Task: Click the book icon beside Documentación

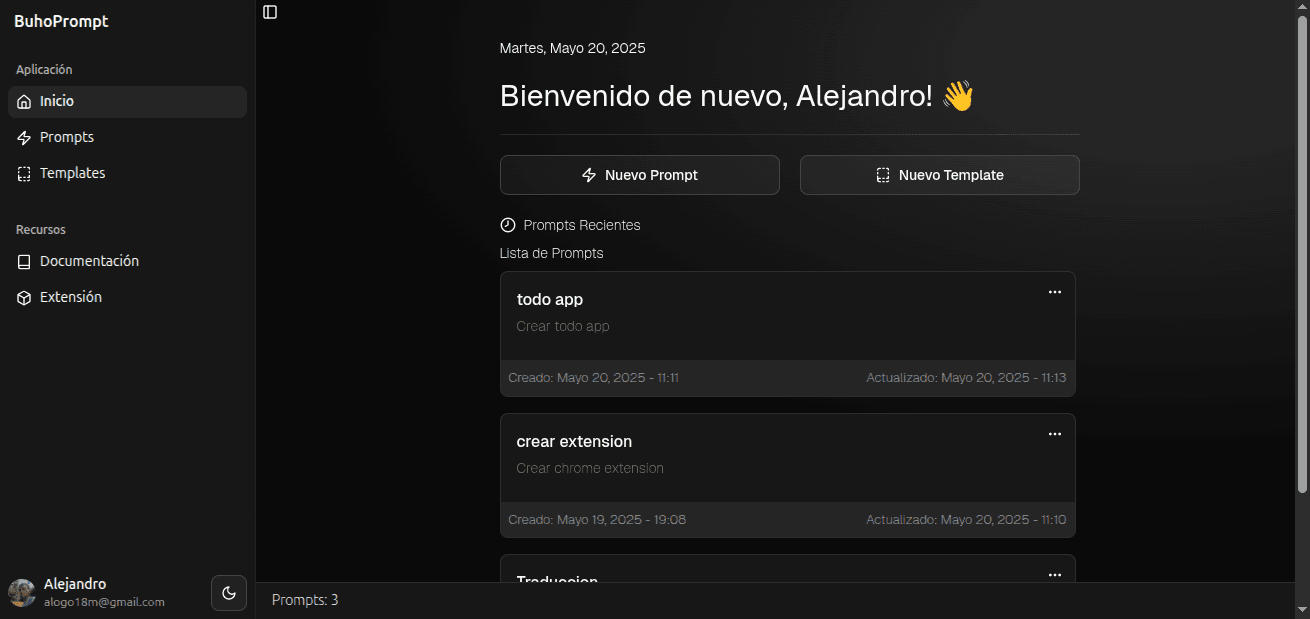Action: [x=24, y=262]
